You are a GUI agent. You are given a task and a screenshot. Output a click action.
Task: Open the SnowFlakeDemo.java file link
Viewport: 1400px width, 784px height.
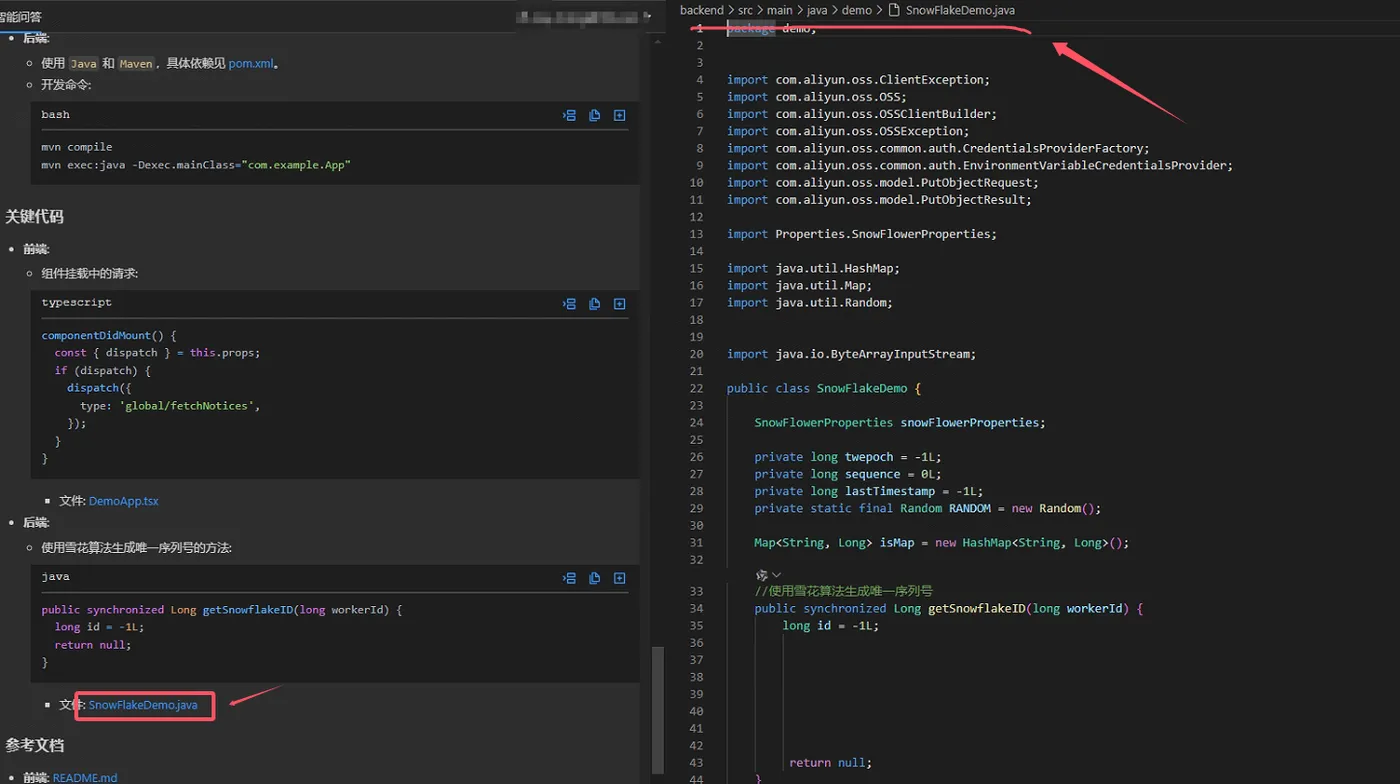143,705
